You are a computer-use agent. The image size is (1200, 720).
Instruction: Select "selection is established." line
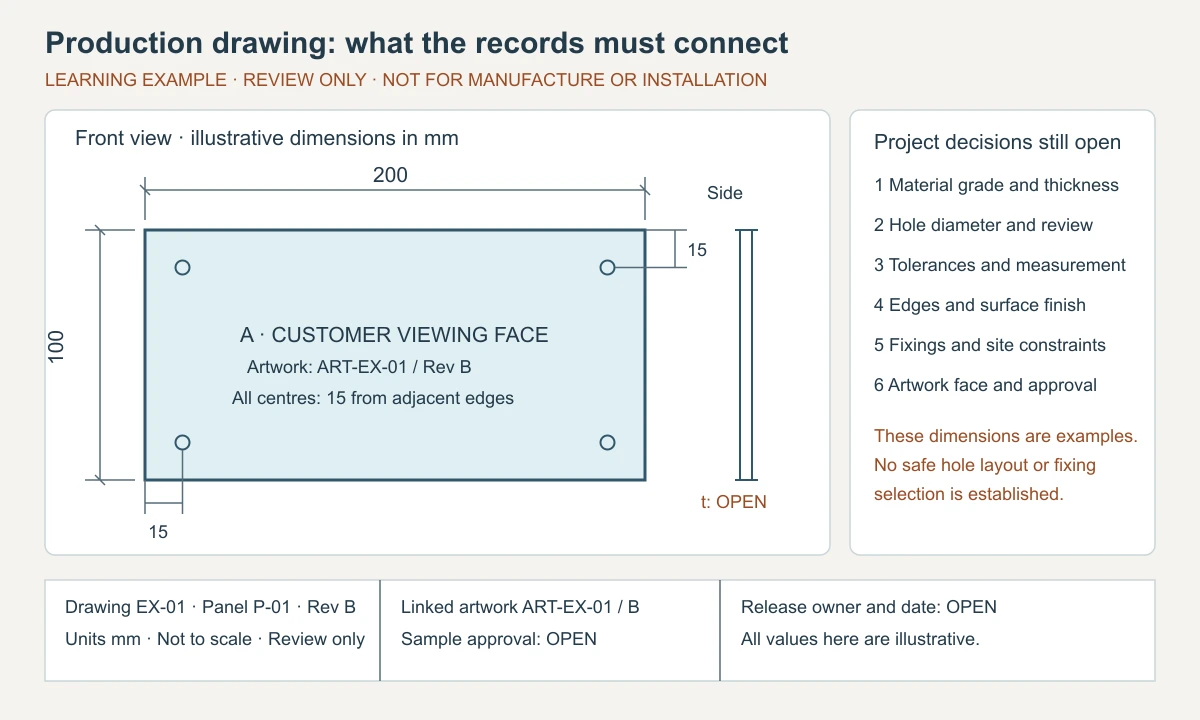pos(968,494)
